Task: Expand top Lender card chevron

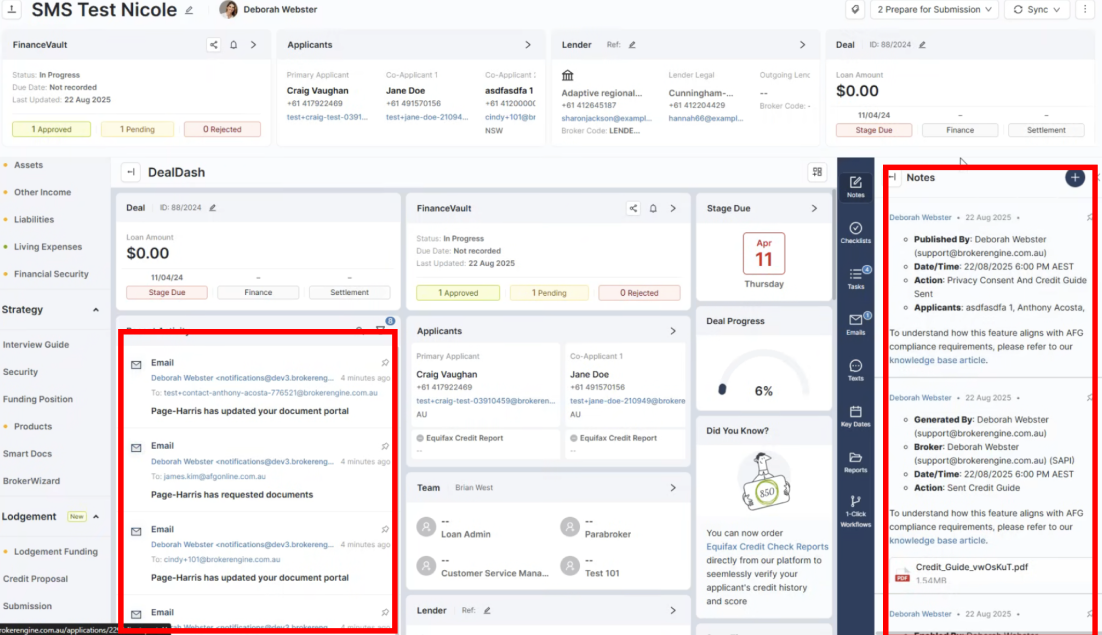Action: 803,45
